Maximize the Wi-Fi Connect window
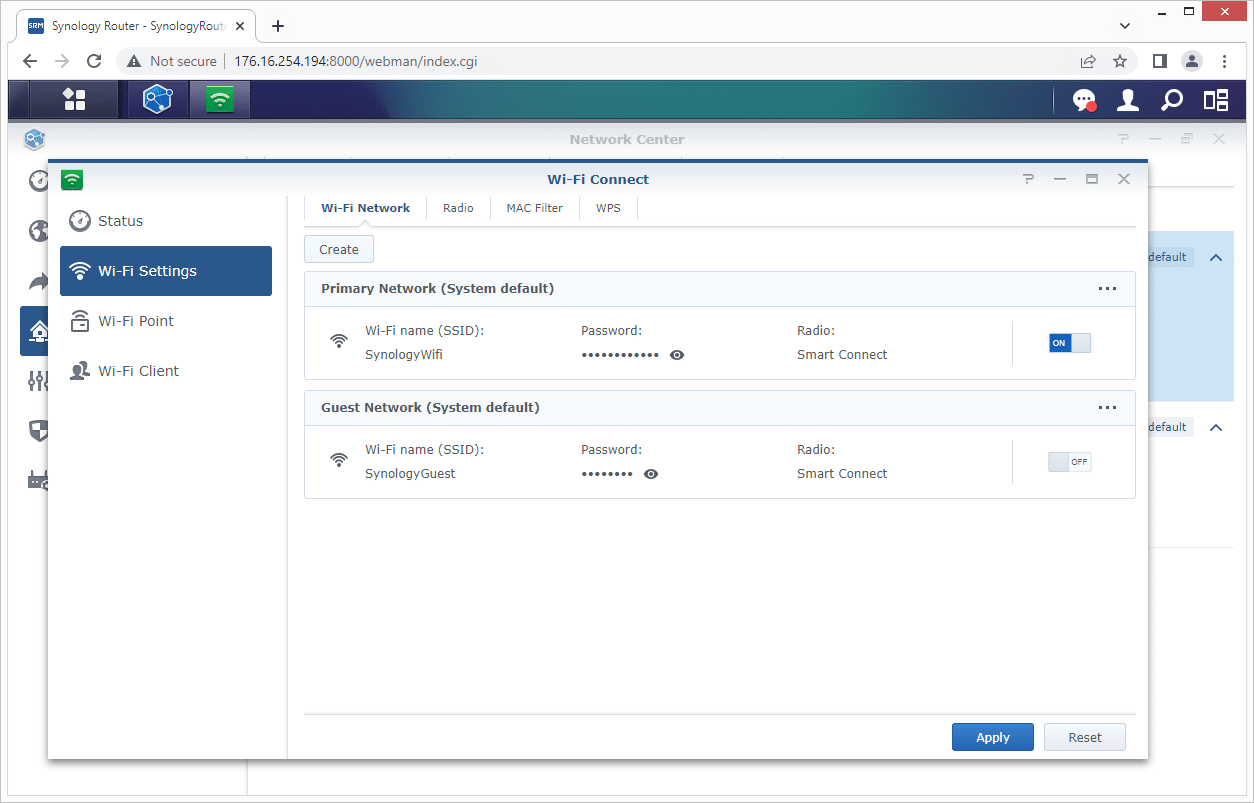The height and width of the screenshot is (803, 1254). pos(1092,179)
